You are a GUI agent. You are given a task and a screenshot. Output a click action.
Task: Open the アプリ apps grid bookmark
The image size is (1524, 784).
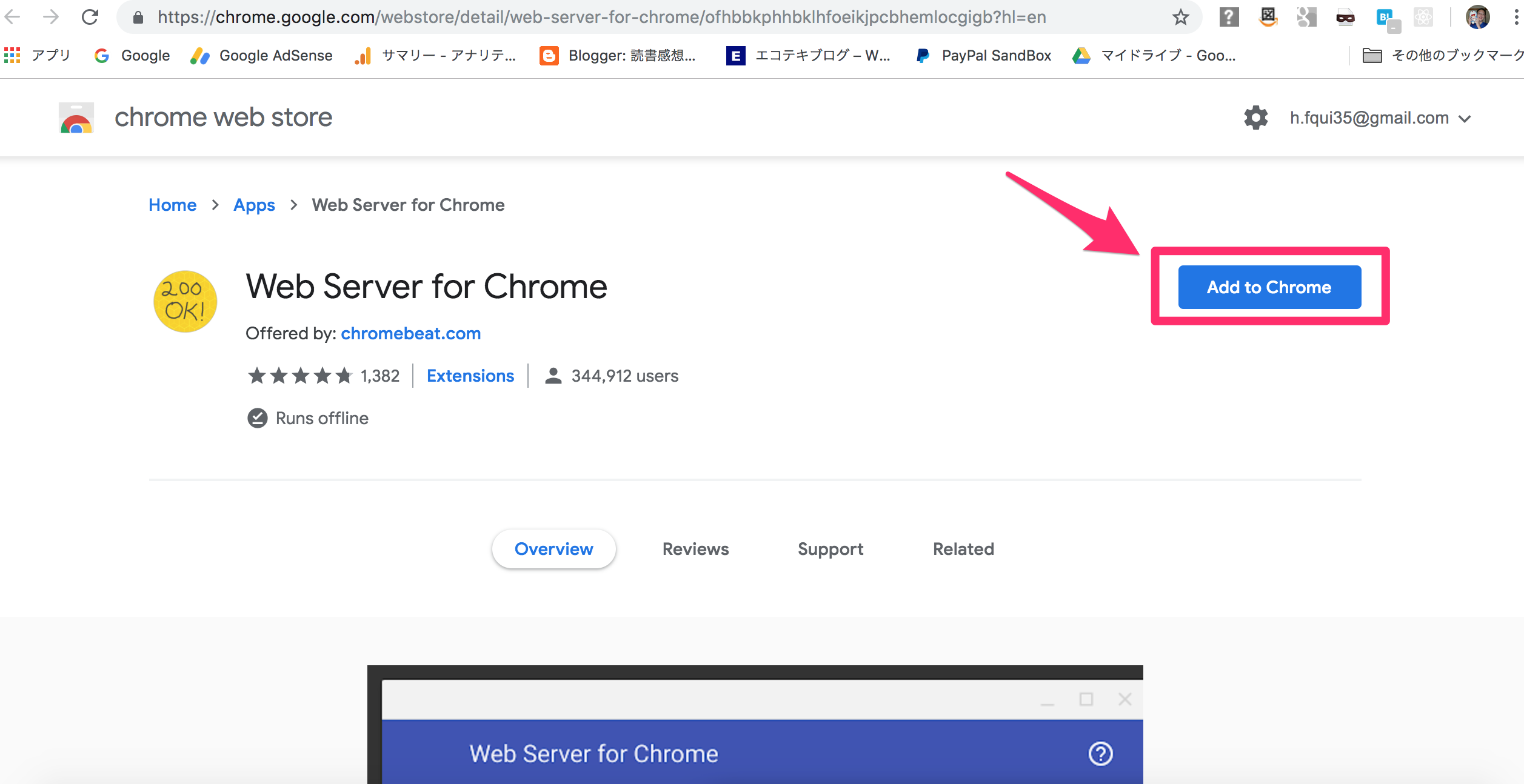pyautogui.click(x=38, y=55)
